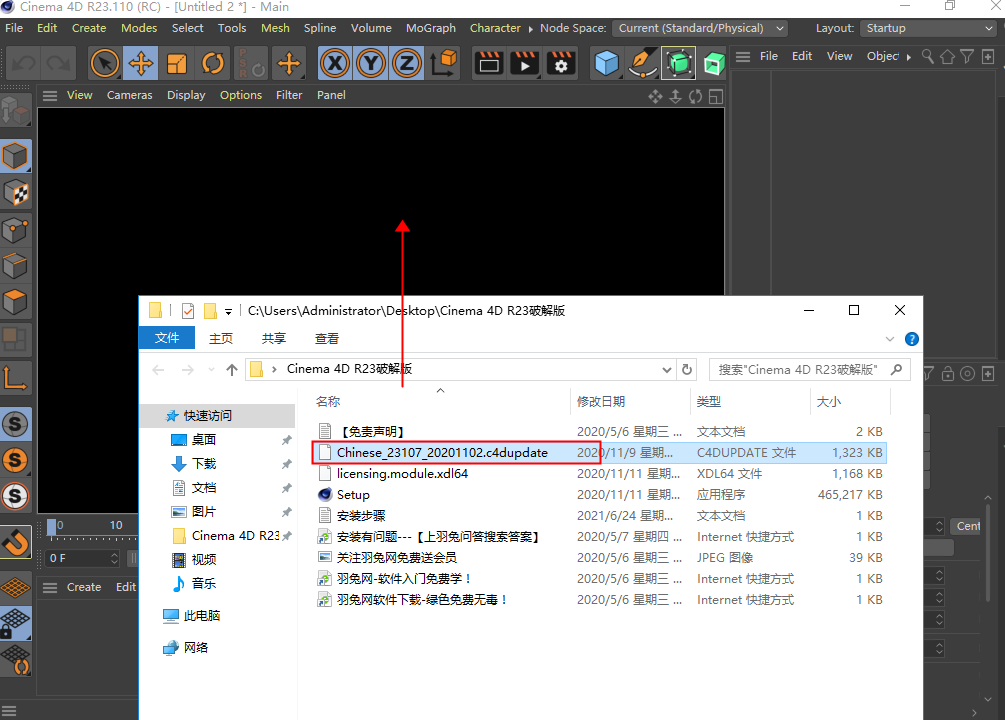Open the MoGraph menu
The height and width of the screenshot is (720, 1005).
(431, 28)
